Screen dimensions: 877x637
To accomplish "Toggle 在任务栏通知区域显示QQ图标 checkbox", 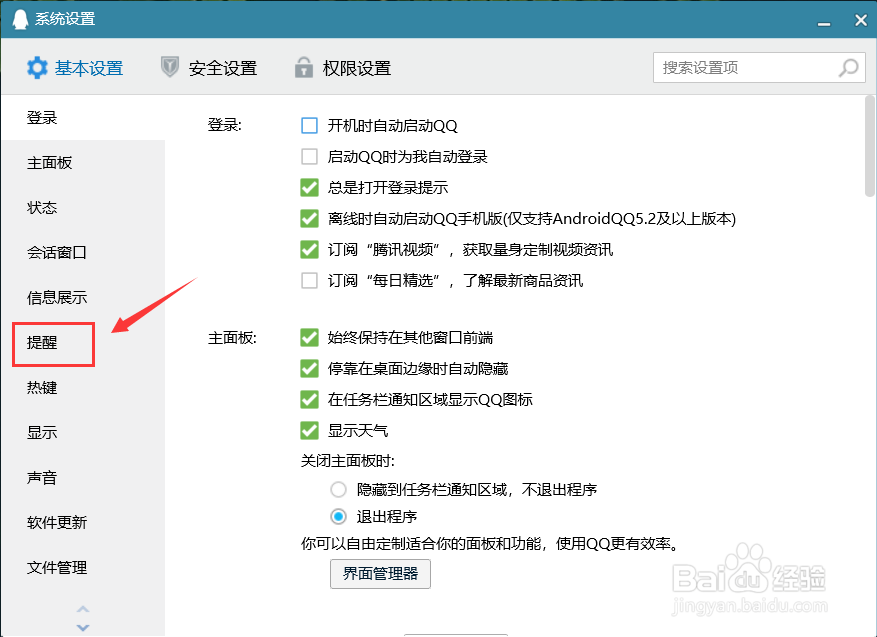I will 309,399.
